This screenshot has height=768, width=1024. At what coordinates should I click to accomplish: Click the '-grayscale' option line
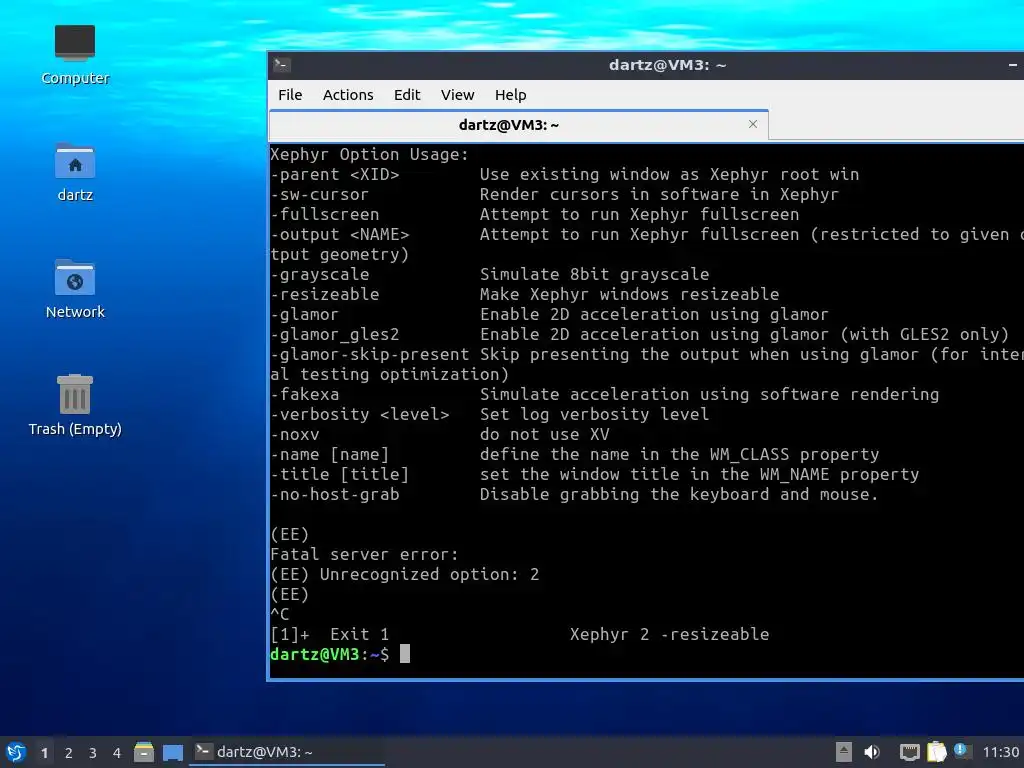pyautogui.click(x=490, y=274)
